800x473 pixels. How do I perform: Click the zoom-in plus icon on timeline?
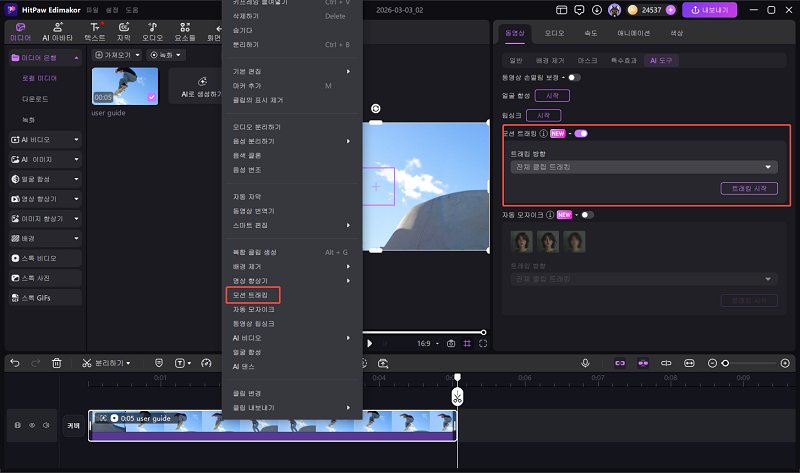785,363
